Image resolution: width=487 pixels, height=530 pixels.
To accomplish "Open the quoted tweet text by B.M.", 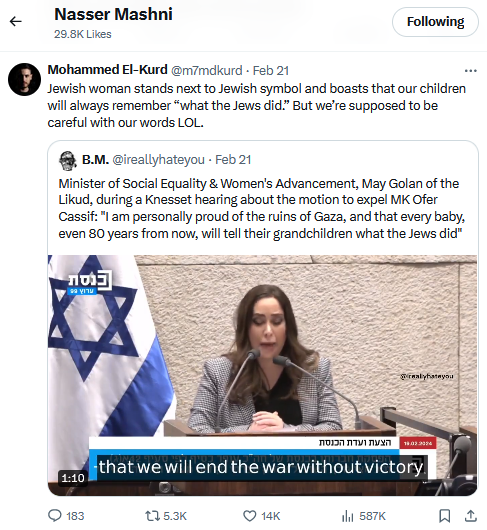I will pyautogui.click(x=262, y=208).
